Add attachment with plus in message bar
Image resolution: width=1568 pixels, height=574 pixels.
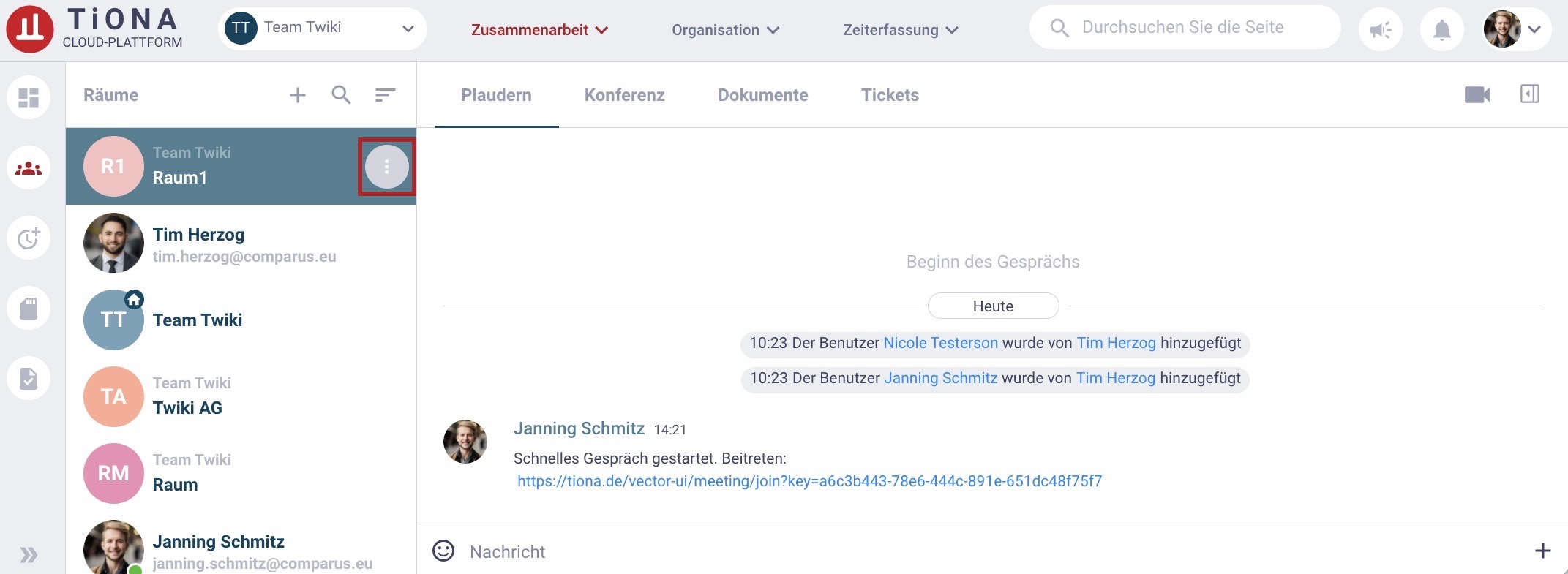1542,551
